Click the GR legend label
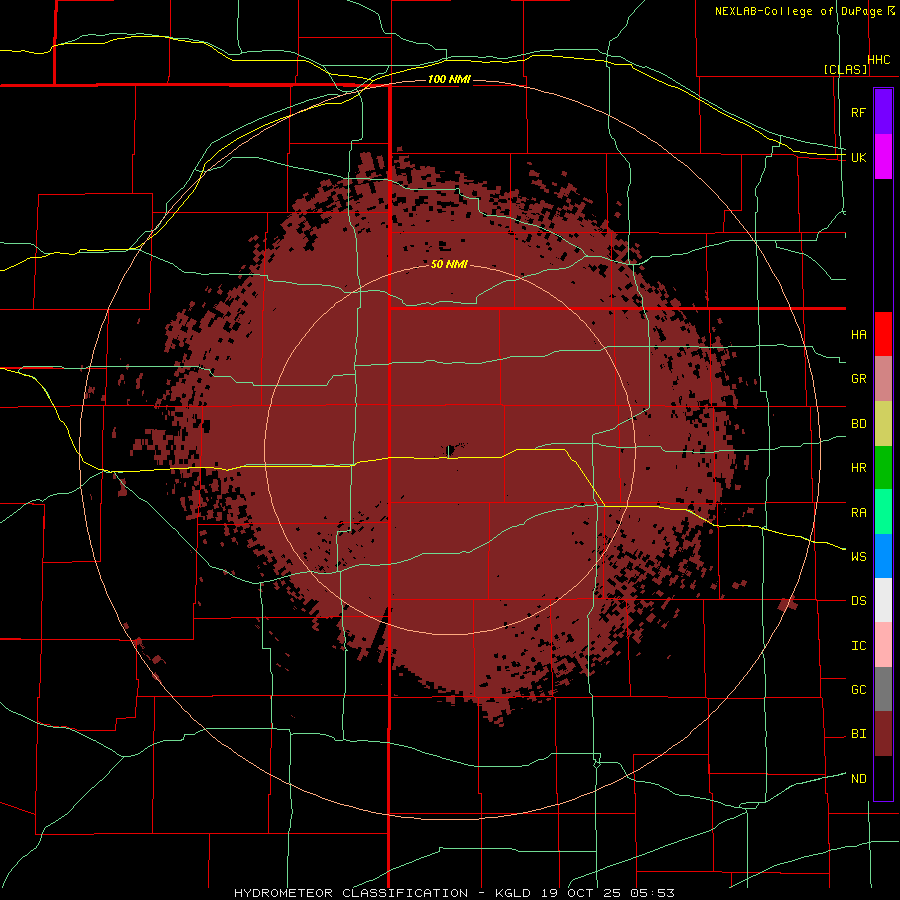The height and width of the screenshot is (900, 900). (x=858, y=379)
